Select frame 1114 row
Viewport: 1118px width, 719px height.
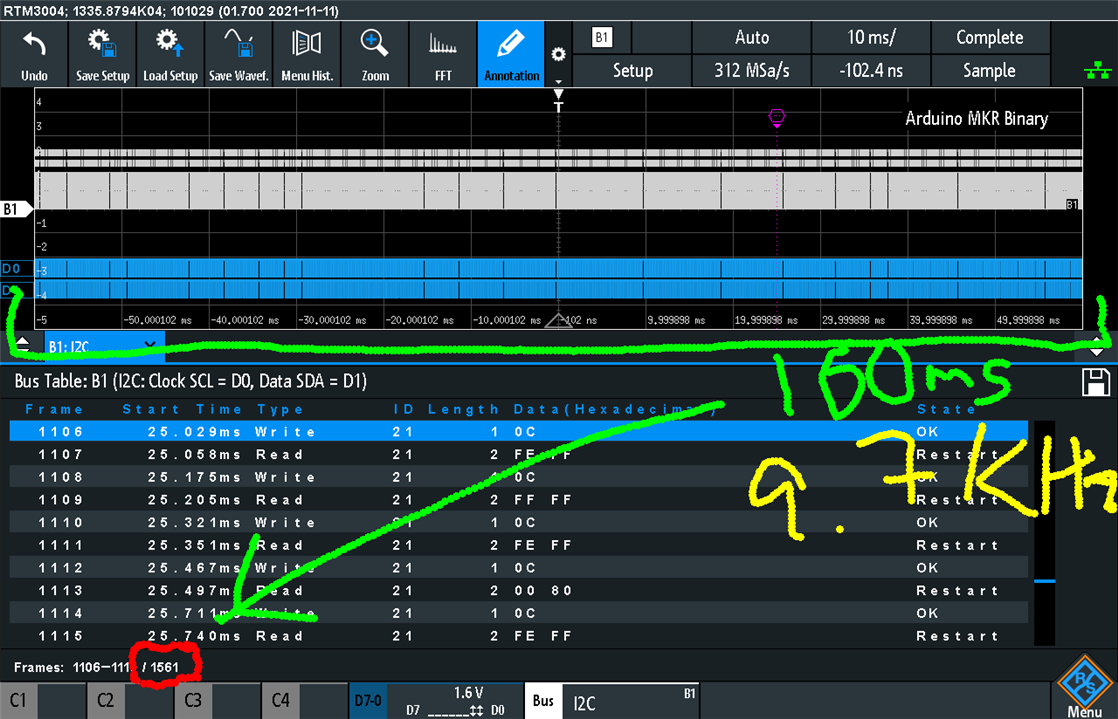click(518, 613)
